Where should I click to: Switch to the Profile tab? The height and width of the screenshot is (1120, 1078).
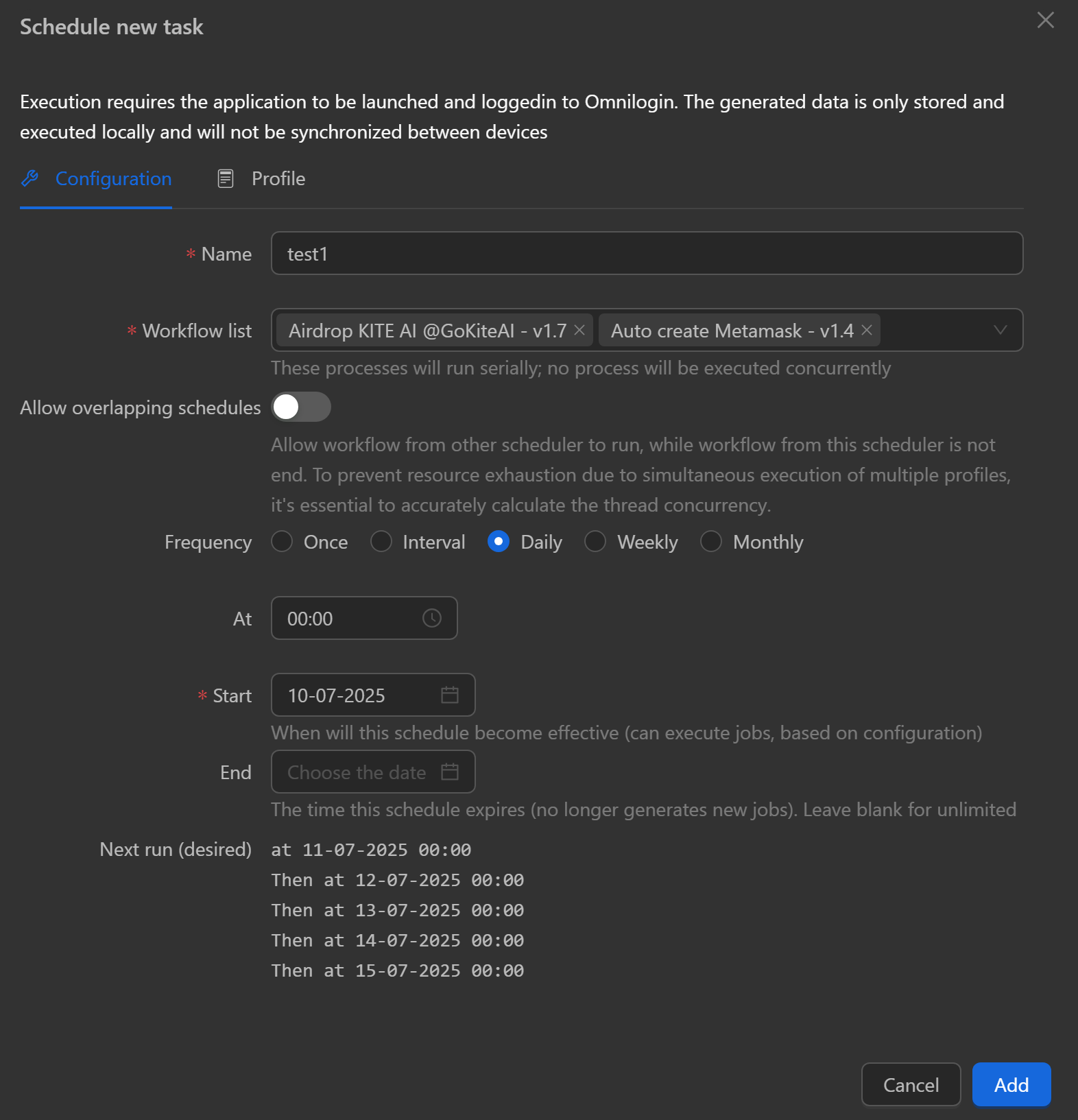point(278,178)
